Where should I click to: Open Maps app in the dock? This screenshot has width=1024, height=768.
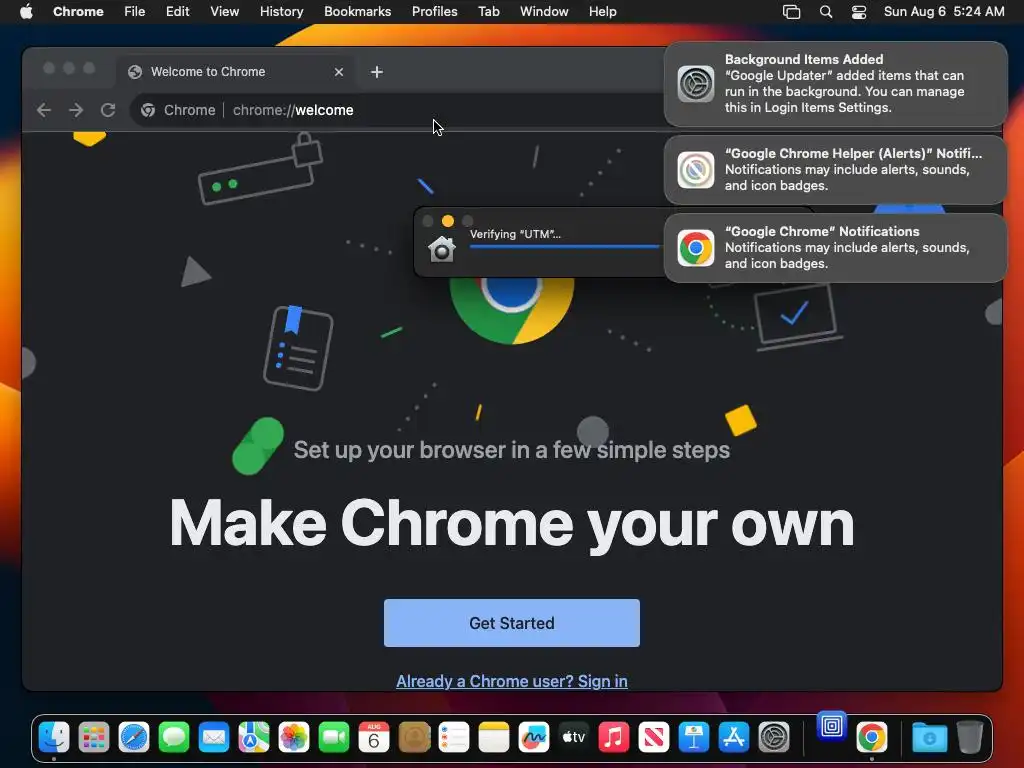(254, 737)
